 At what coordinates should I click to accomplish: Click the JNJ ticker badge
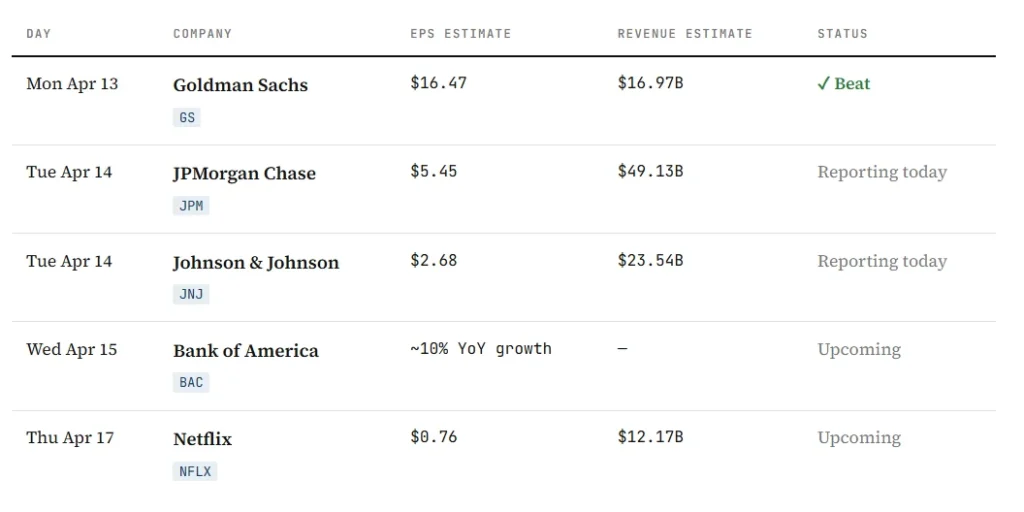[x=190, y=294]
